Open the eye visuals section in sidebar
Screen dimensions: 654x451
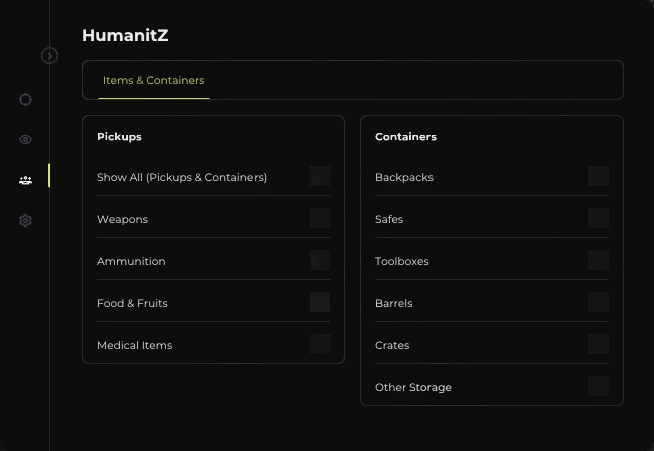[x=25, y=139]
